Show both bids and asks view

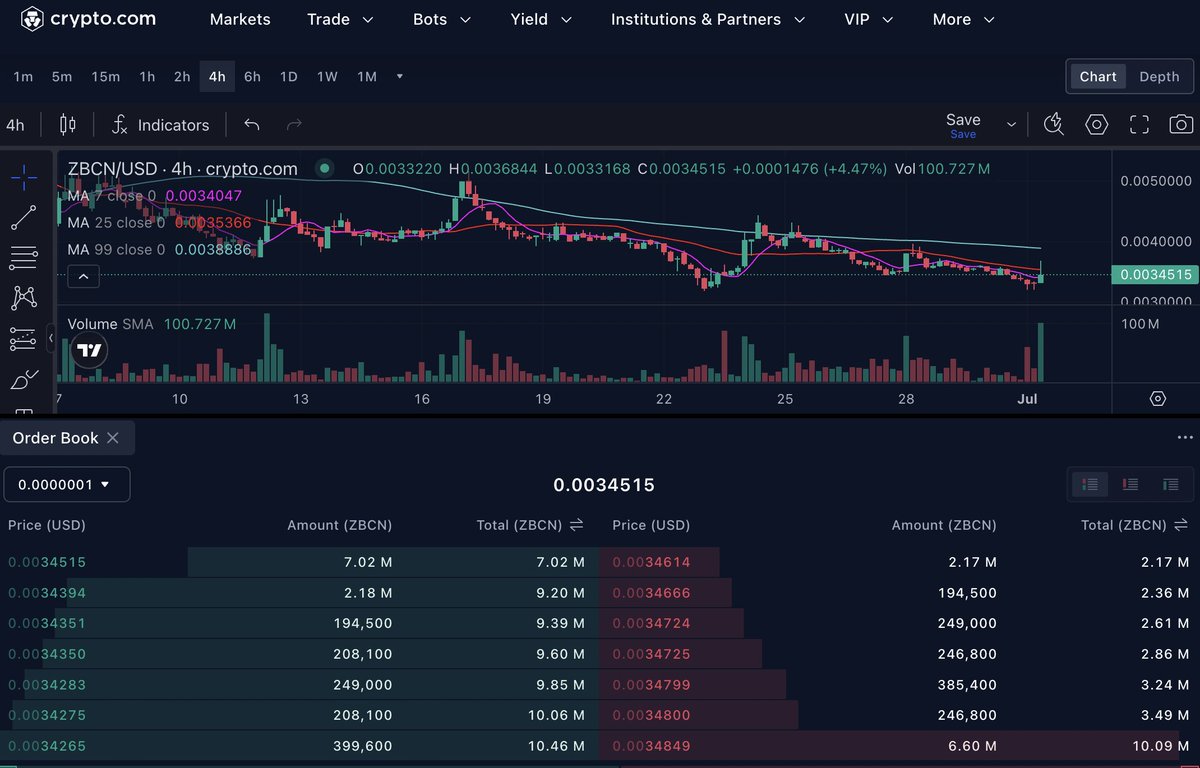1090,484
